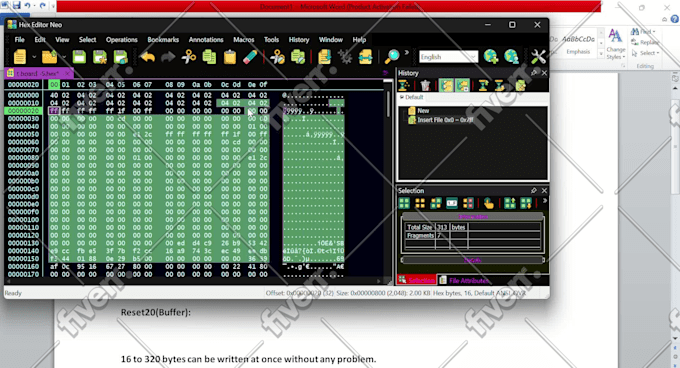The height and width of the screenshot is (368, 680).
Task: Cut selection with the scissors icon
Action: click(189, 57)
